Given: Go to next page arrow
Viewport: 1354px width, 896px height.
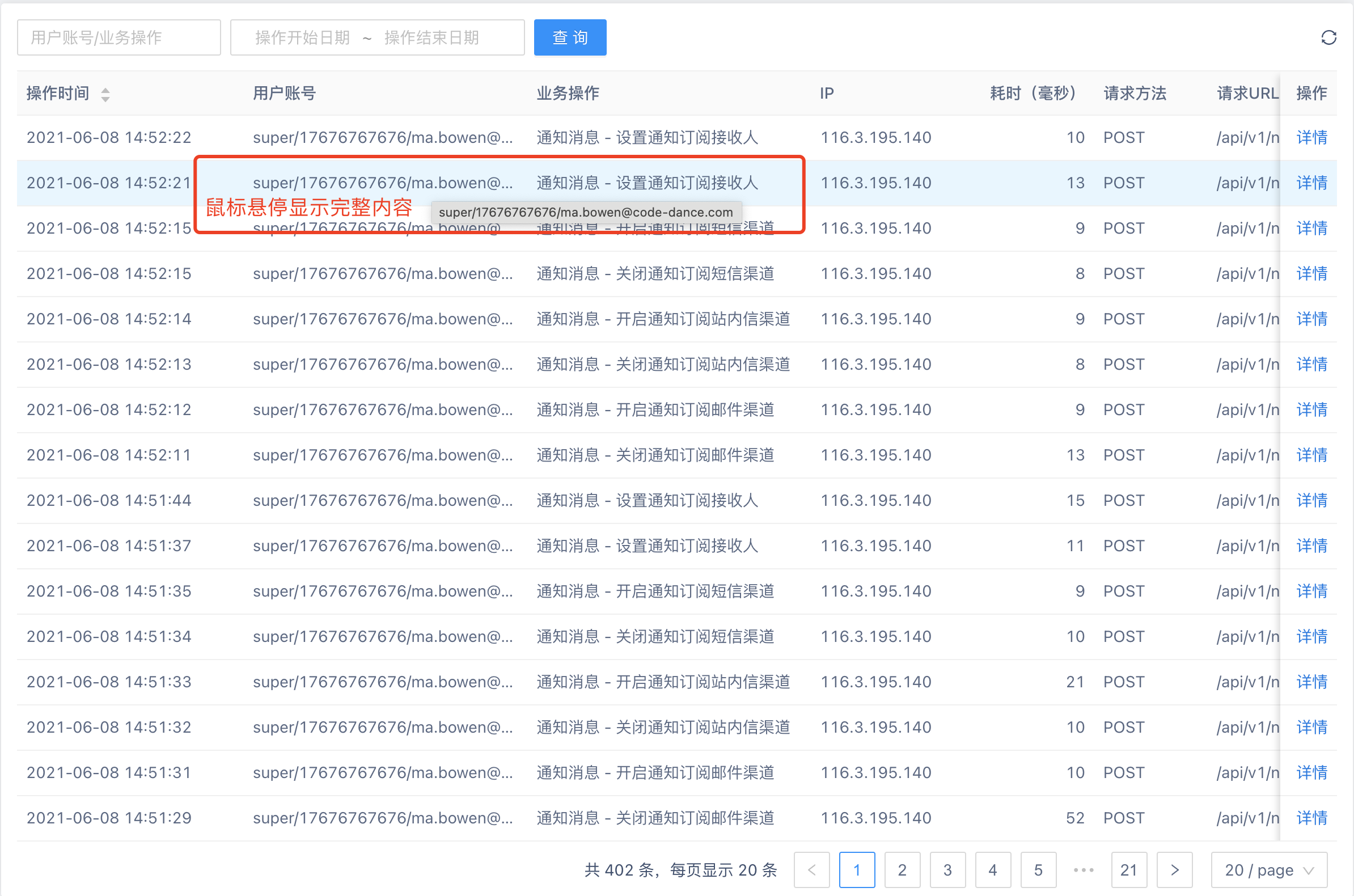Looking at the screenshot, I should (x=1174, y=870).
